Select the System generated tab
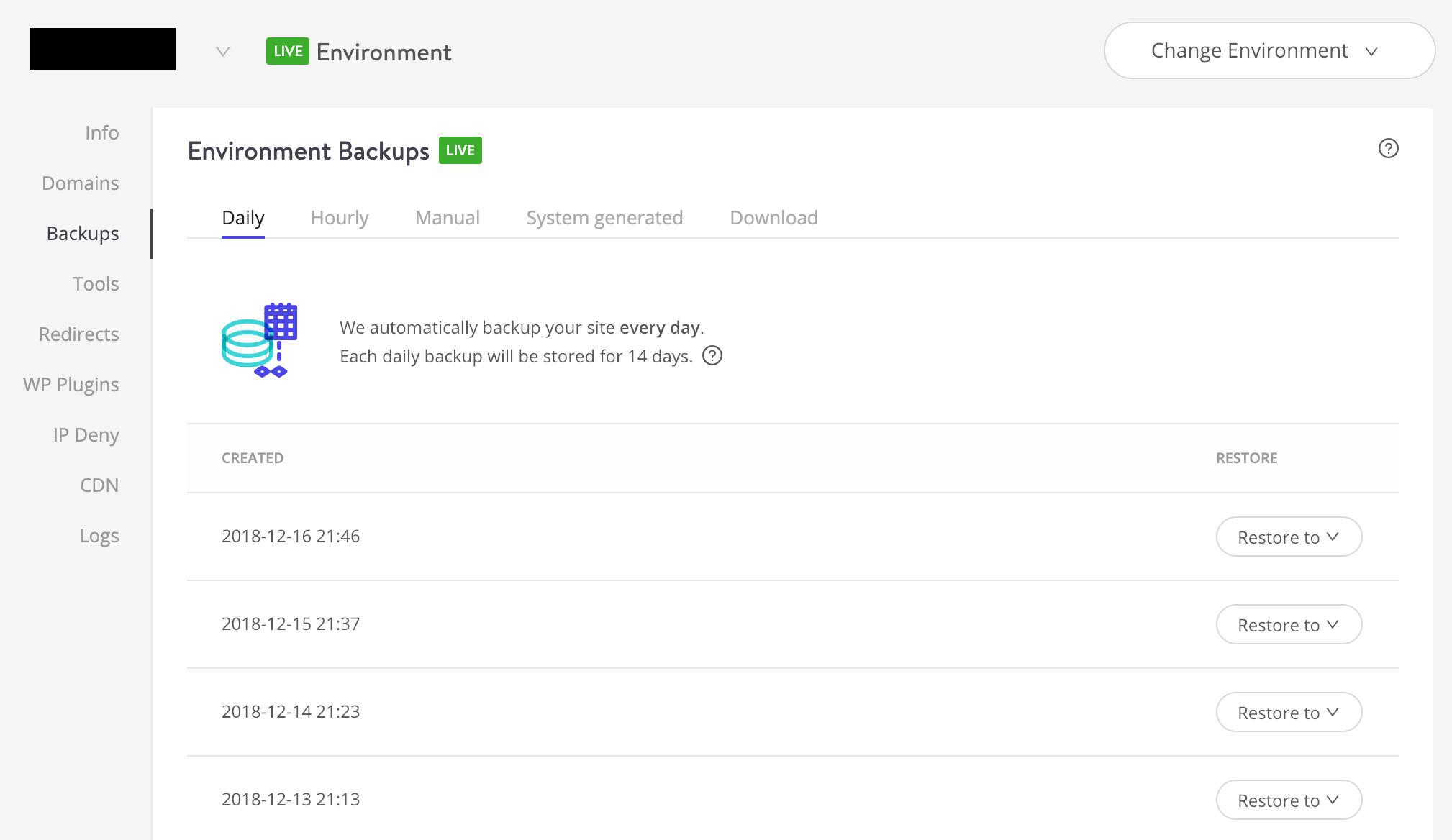 pos(605,217)
